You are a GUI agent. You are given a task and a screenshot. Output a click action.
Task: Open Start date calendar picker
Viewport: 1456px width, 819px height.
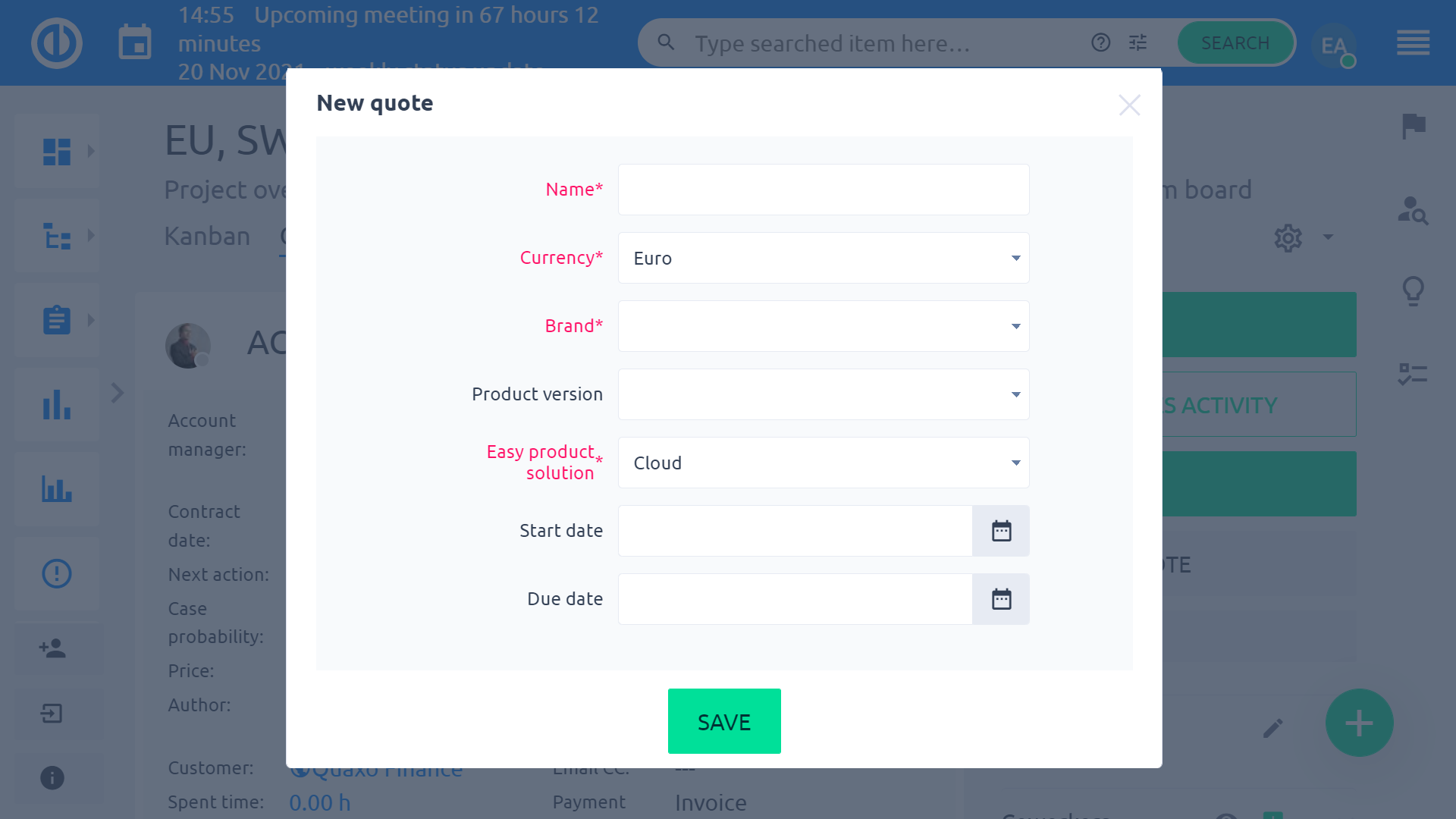1001,531
